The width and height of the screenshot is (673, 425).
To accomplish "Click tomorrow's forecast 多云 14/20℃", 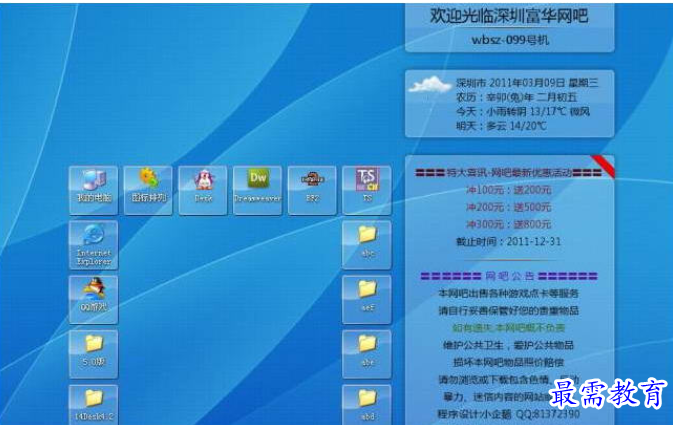I will click(x=501, y=126).
